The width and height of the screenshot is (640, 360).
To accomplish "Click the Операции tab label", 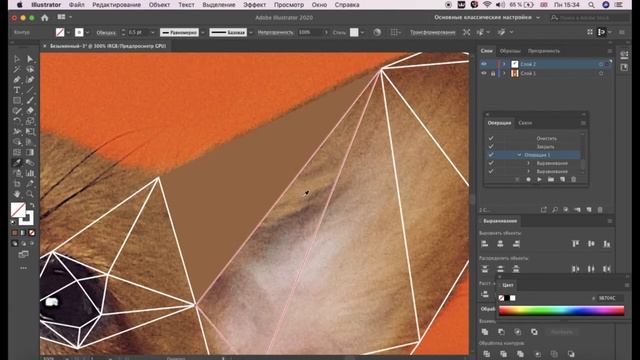I will [x=499, y=123].
